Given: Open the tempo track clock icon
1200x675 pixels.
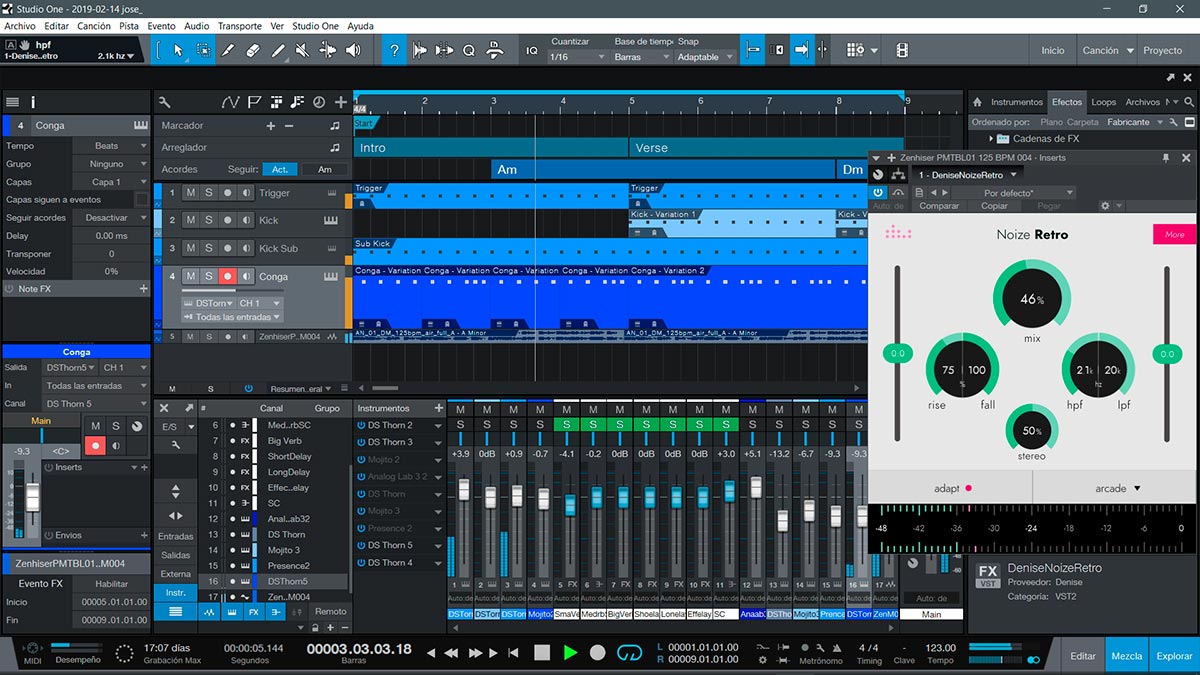Looking at the screenshot, I should 319,102.
